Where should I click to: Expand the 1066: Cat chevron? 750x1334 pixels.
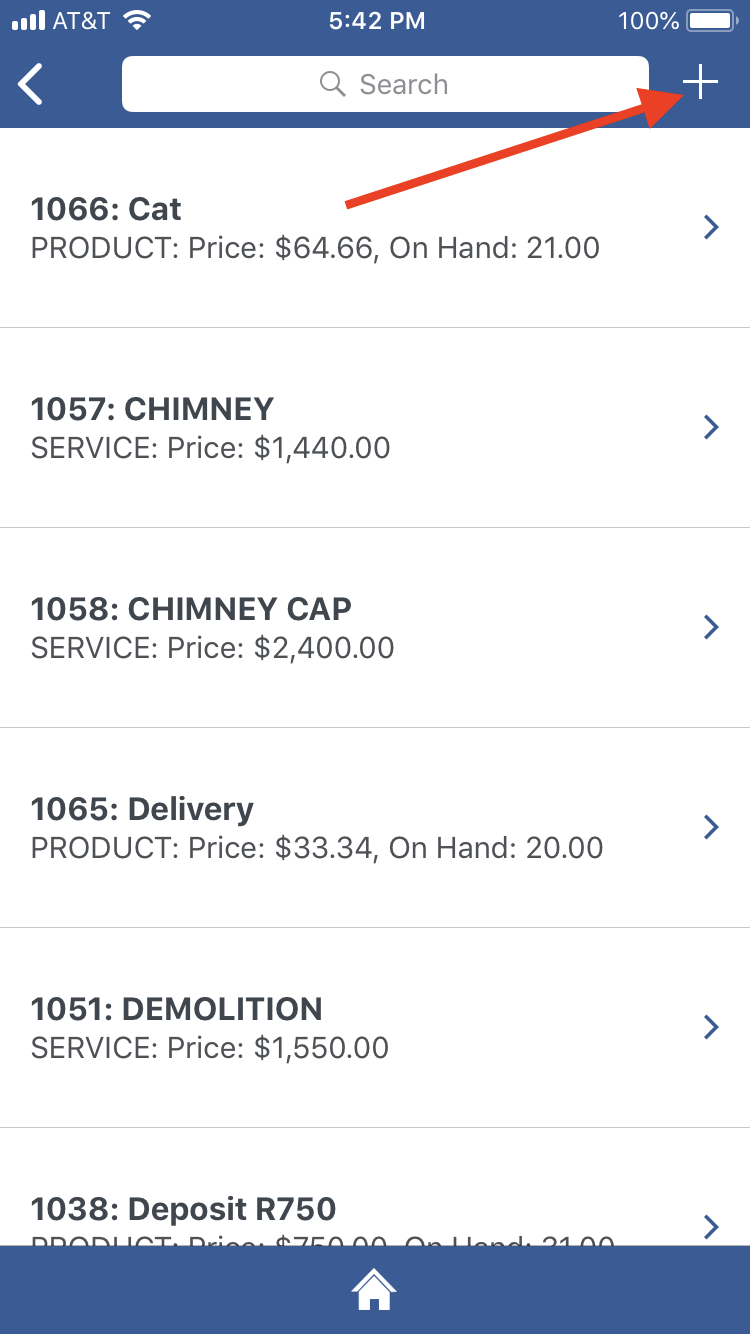711,227
